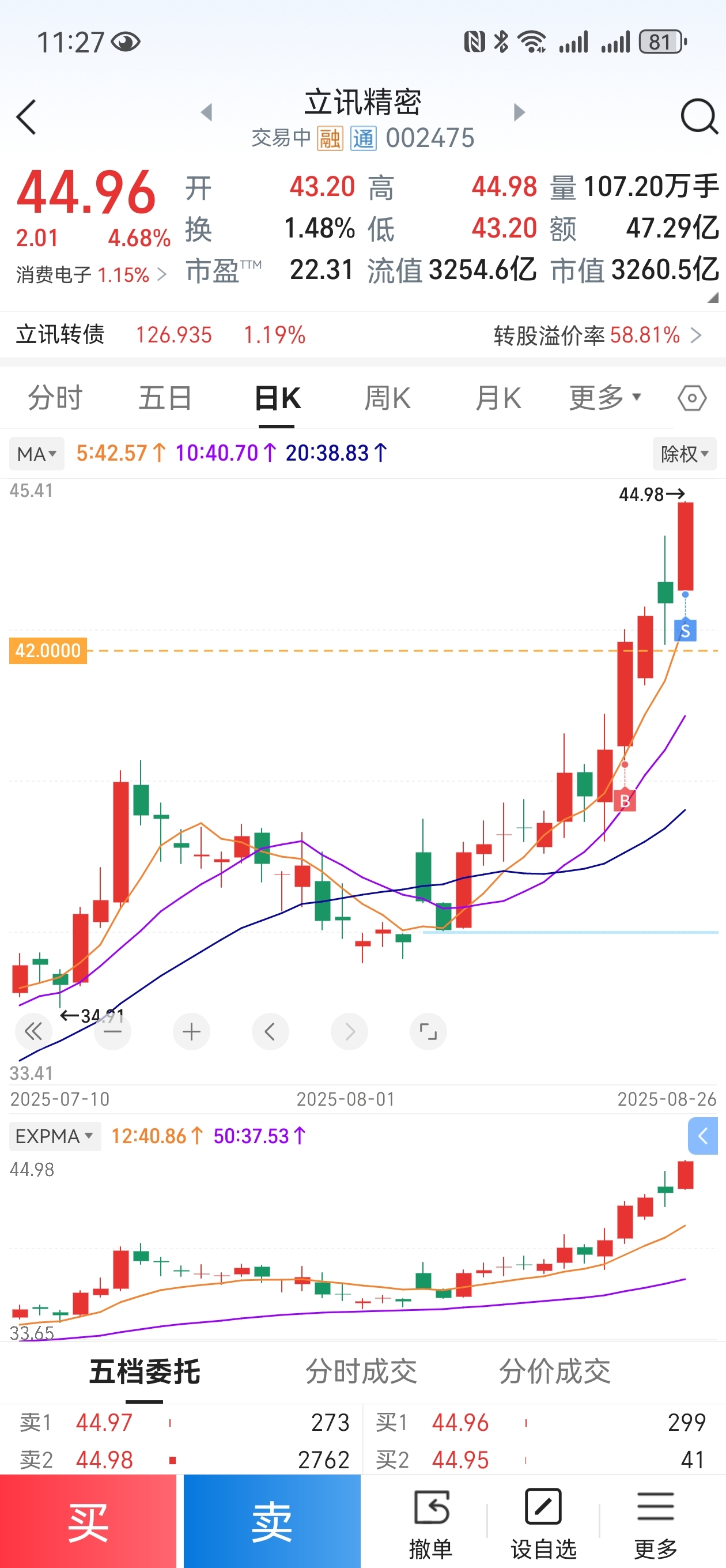Switch to previous stock with left triangle
Image resolution: width=726 pixels, height=1568 pixels.
(x=206, y=112)
